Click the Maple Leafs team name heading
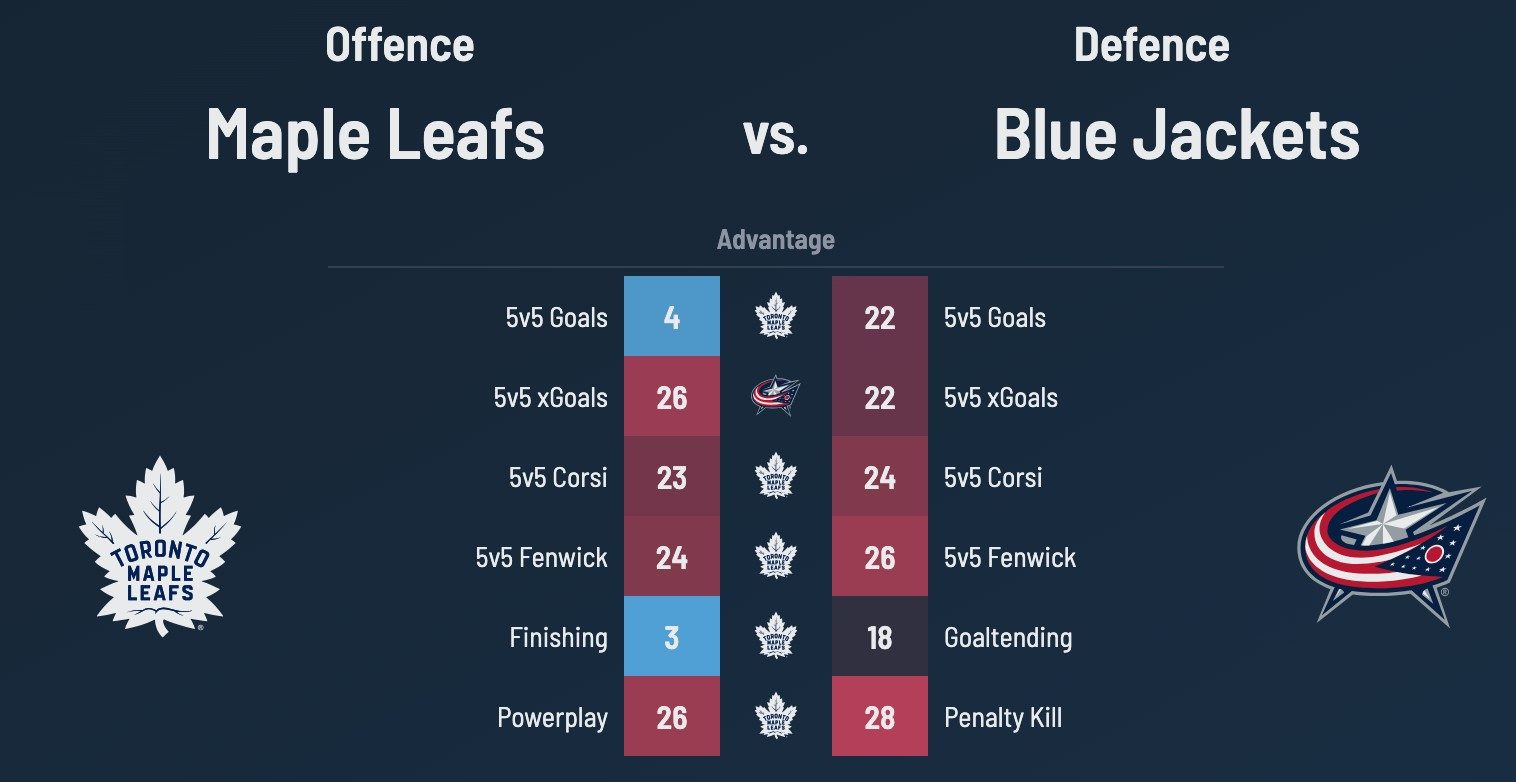 375,135
